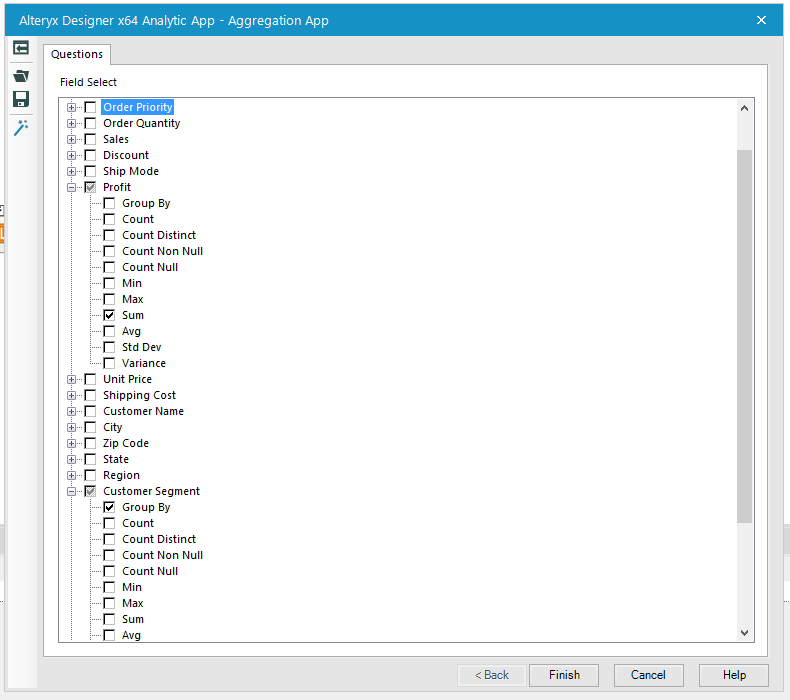Select the Customer Name tree label
Screen dimensions: 790x700
click(143, 411)
